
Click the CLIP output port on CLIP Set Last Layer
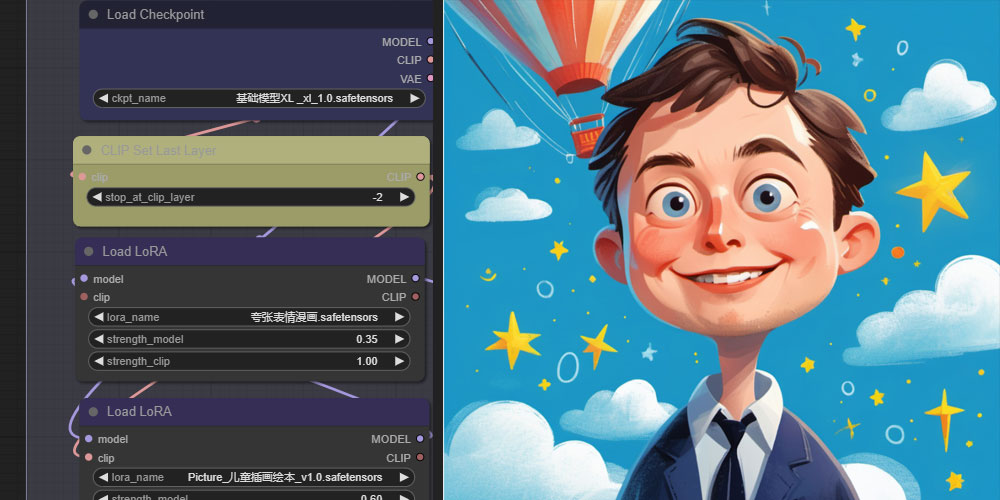420,177
